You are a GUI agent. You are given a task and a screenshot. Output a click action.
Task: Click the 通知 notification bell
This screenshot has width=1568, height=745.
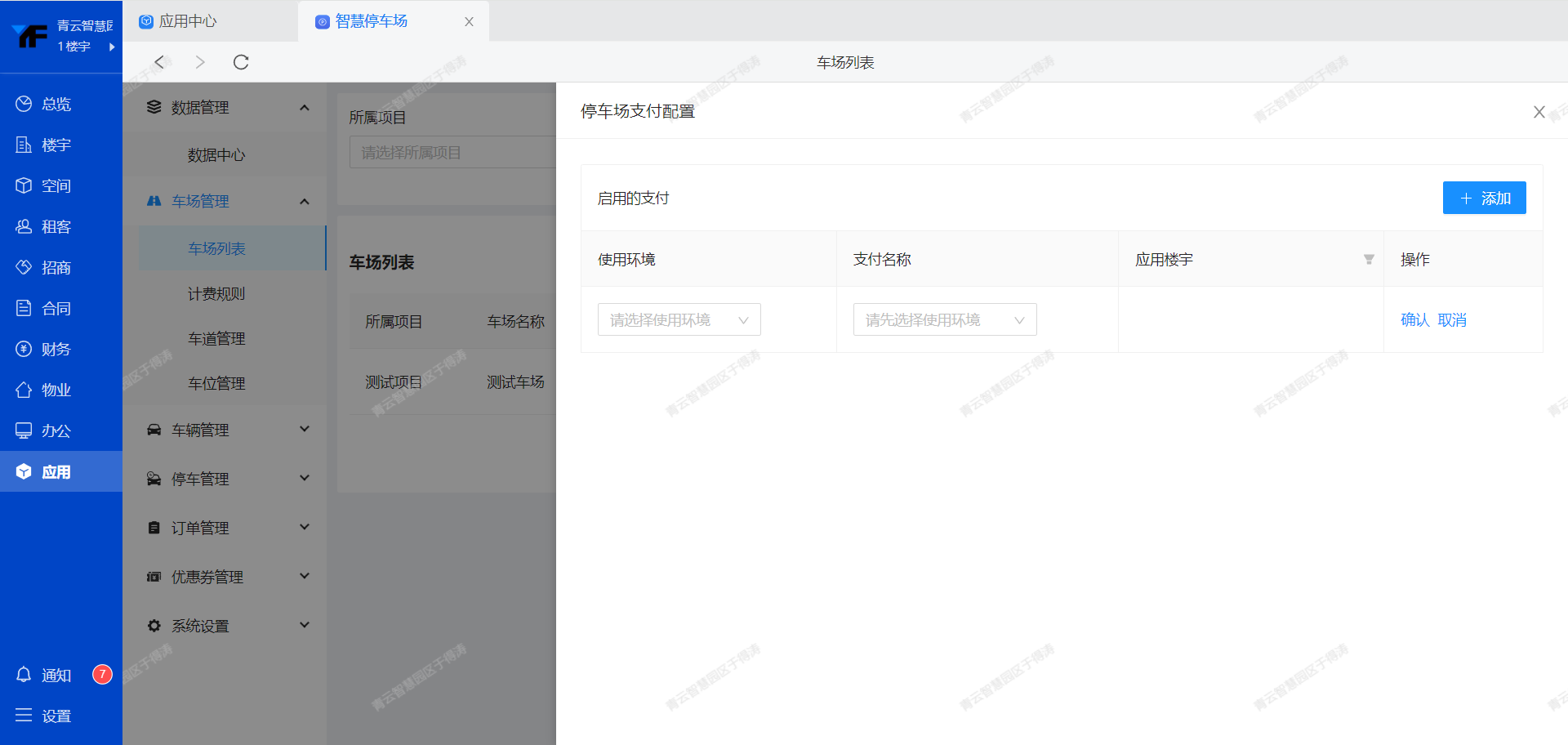[x=24, y=675]
